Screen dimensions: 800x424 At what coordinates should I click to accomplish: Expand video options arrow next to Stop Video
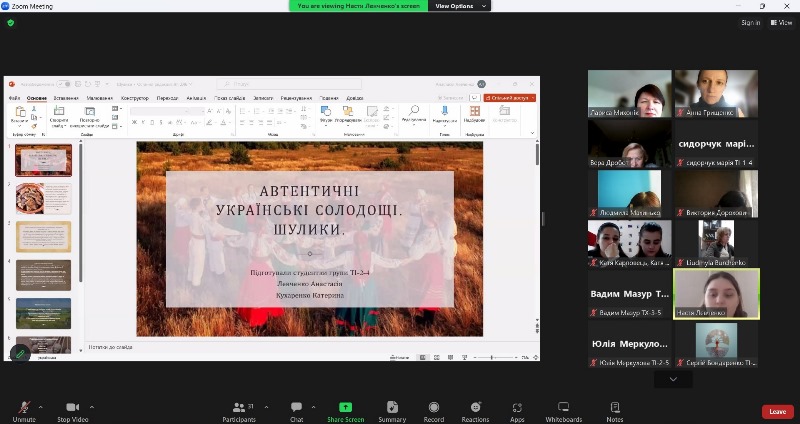[x=93, y=407]
